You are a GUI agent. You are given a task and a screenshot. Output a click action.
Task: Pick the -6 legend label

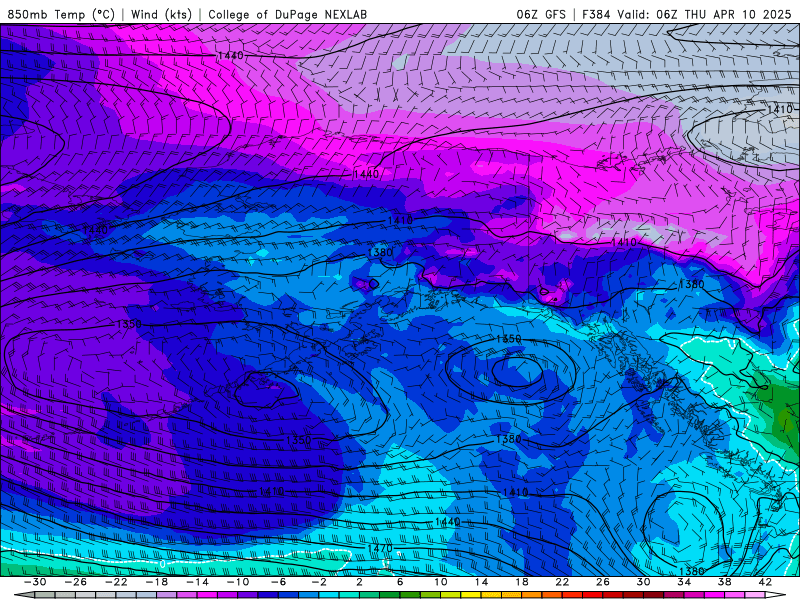tap(279, 582)
